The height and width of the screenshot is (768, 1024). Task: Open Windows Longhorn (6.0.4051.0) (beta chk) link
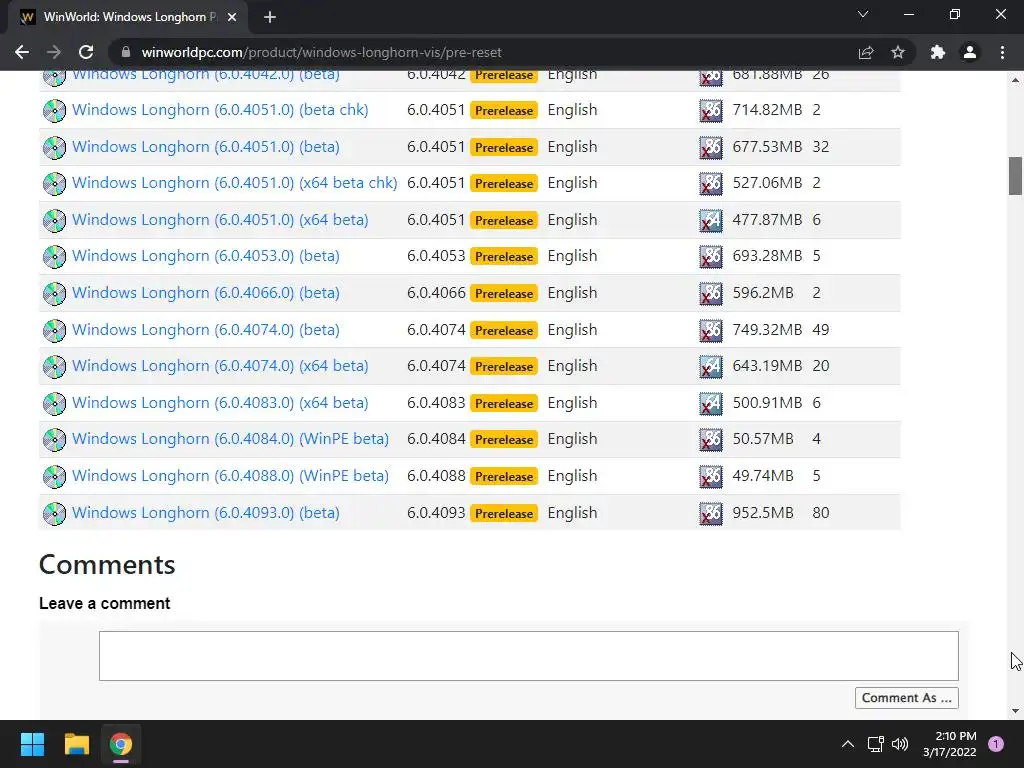(220, 110)
